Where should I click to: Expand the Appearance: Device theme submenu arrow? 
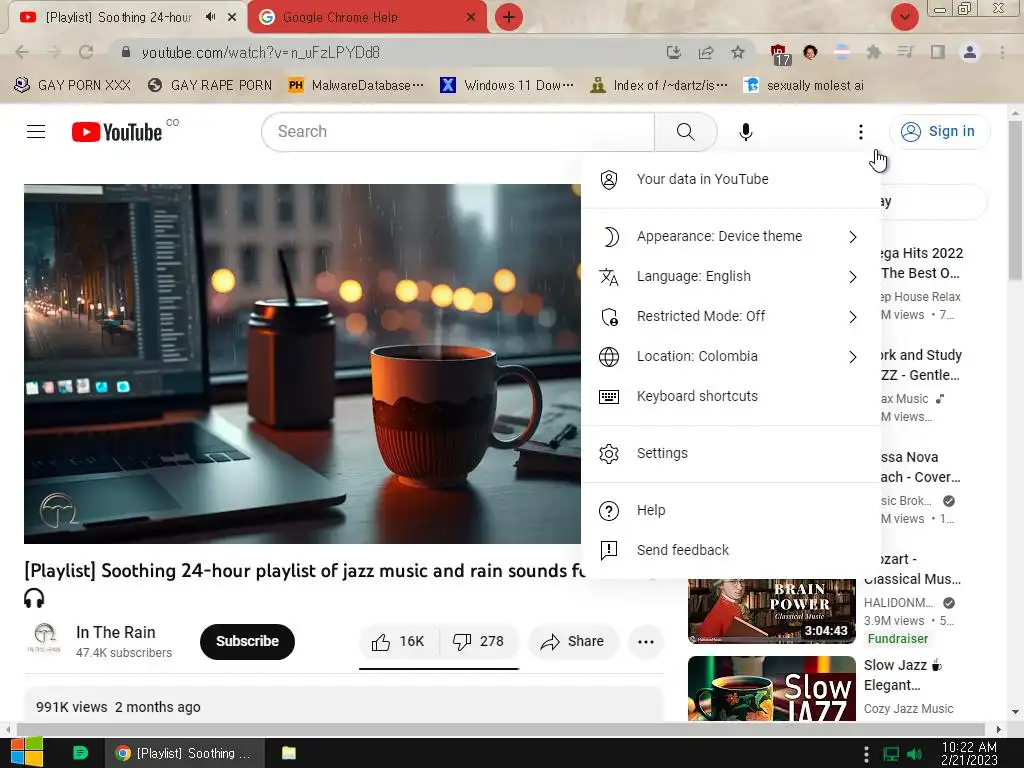(852, 236)
